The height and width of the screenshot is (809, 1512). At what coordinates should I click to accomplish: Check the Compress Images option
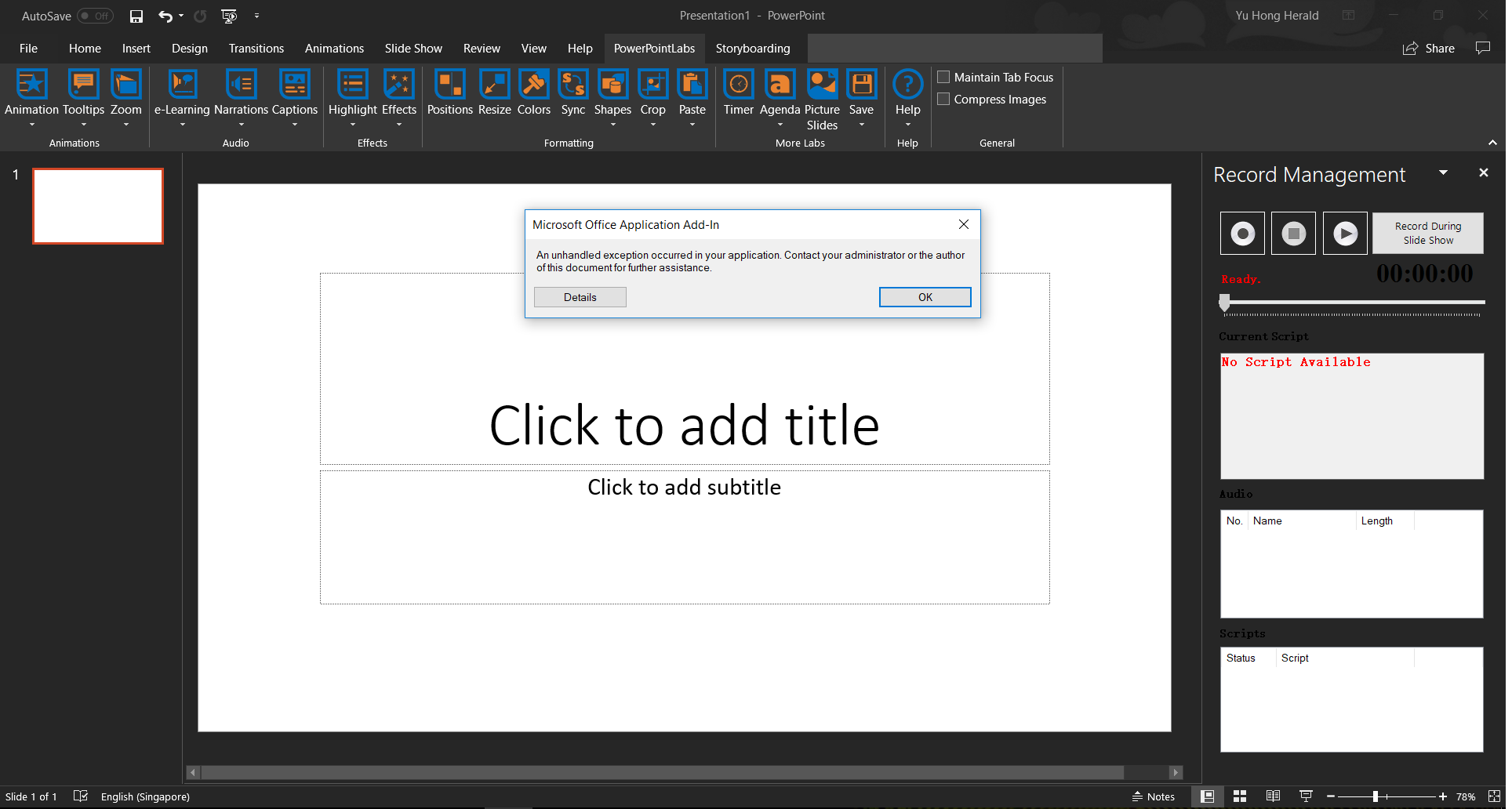pos(943,99)
